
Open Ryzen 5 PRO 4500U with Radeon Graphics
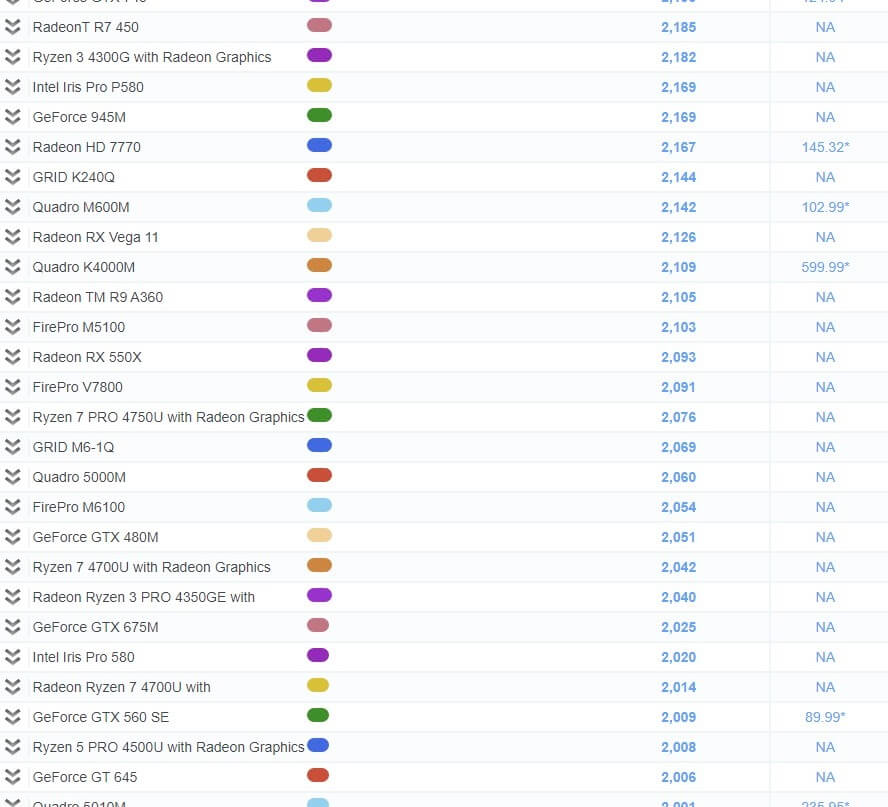tap(168, 748)
